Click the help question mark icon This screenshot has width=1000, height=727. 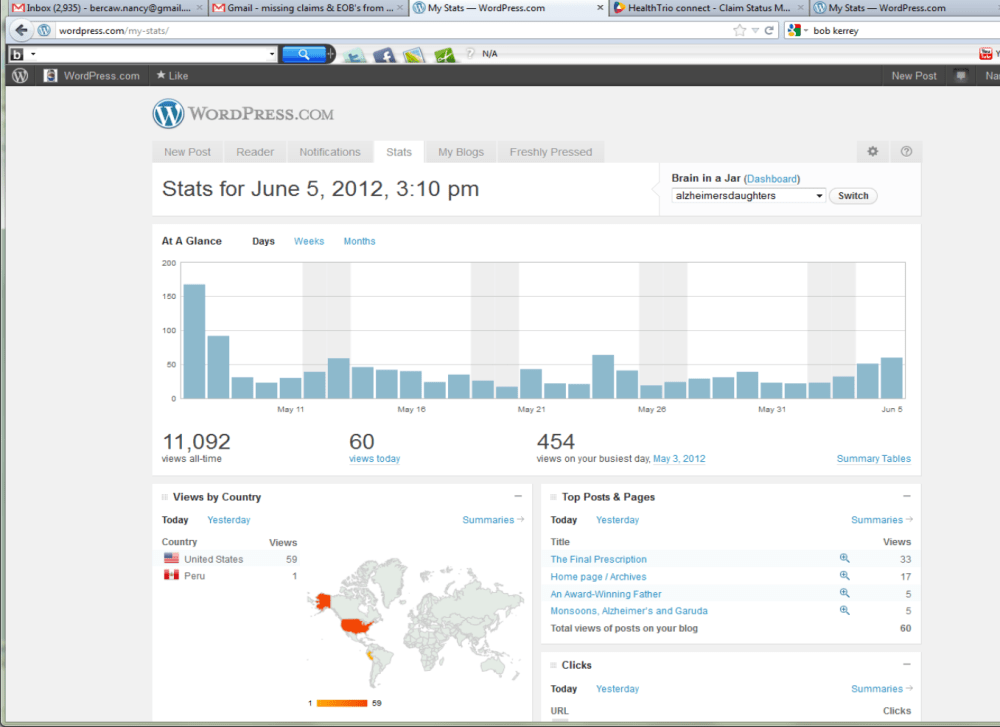click(x=906, y=152)
